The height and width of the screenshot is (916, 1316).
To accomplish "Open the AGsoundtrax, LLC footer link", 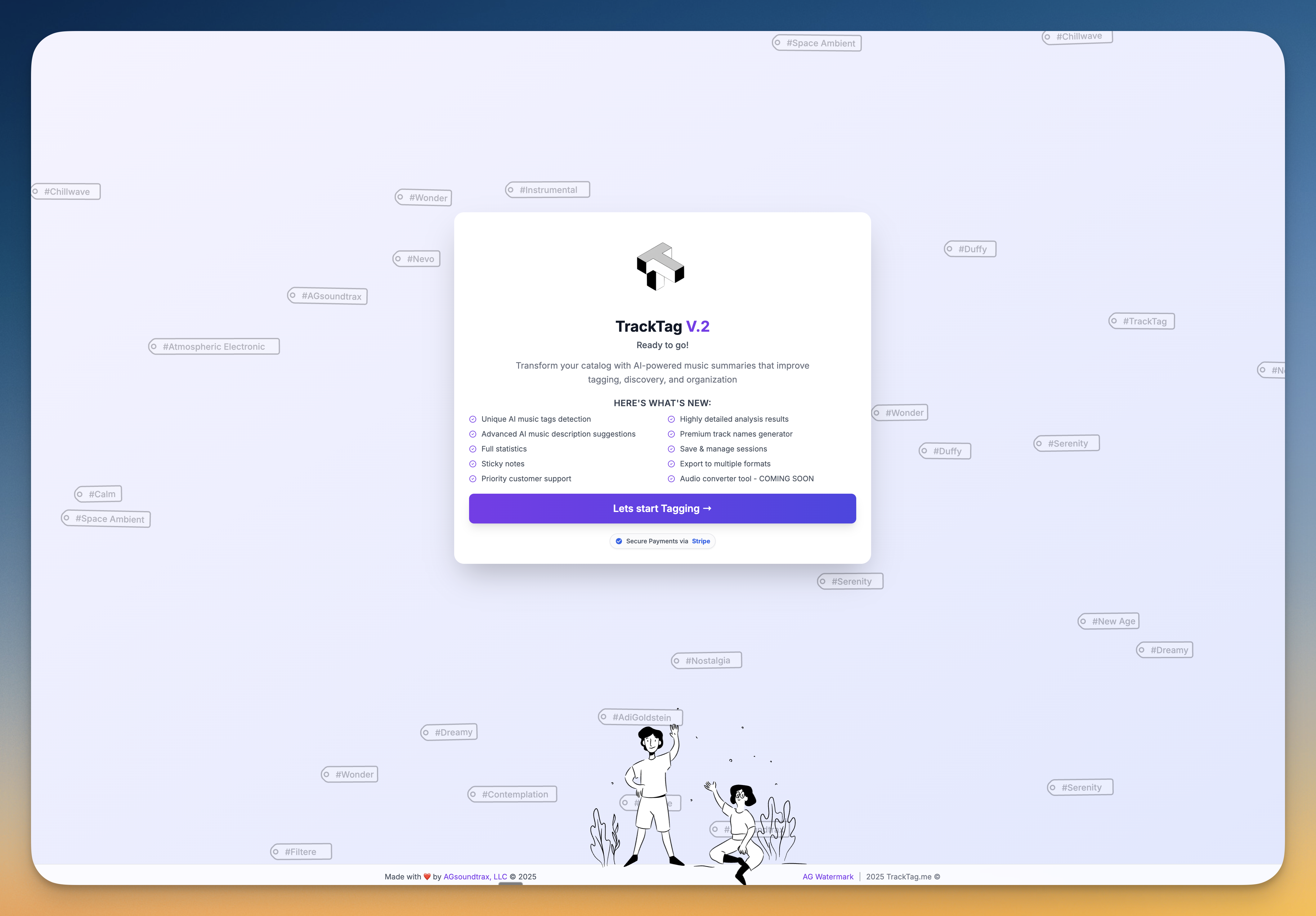I will [x=475, y=877].
